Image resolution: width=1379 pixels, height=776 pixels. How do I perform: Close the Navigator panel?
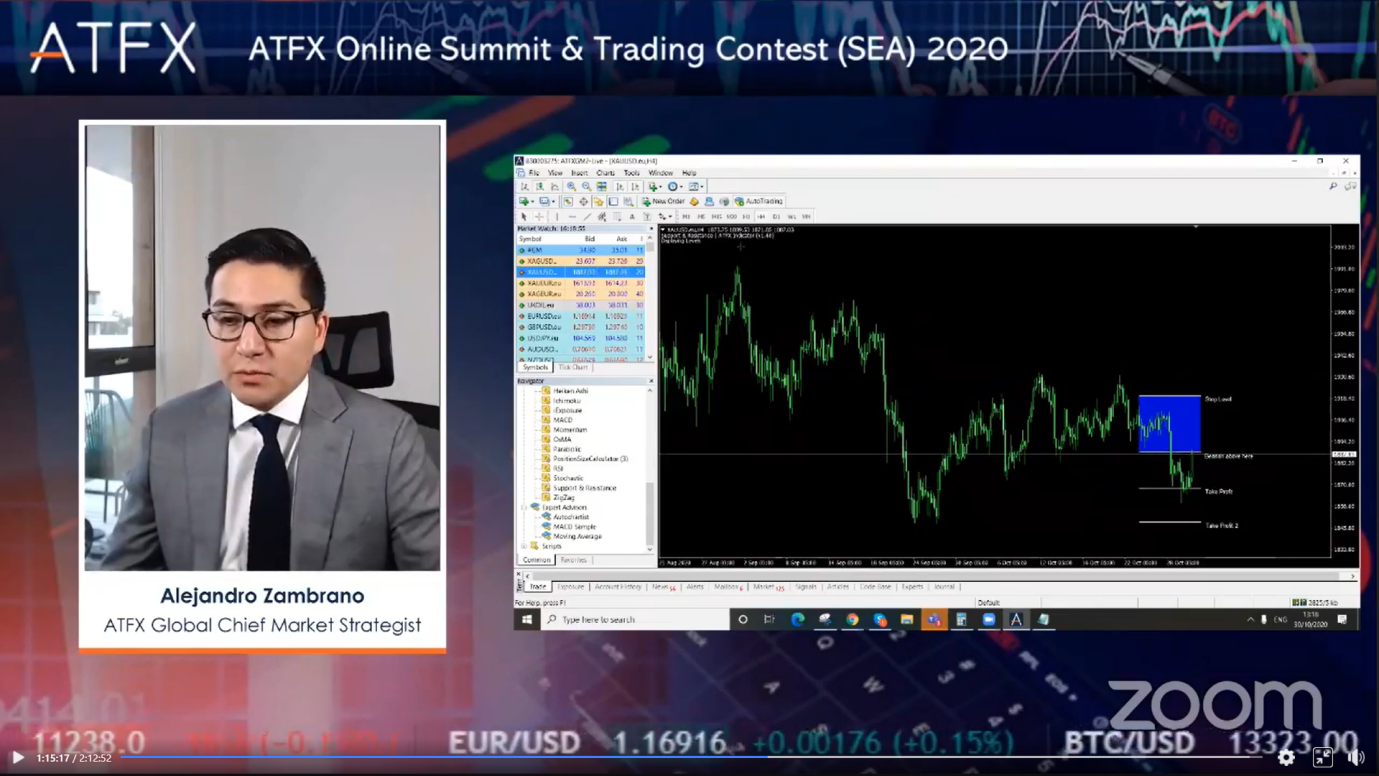(x=651, y=381)
